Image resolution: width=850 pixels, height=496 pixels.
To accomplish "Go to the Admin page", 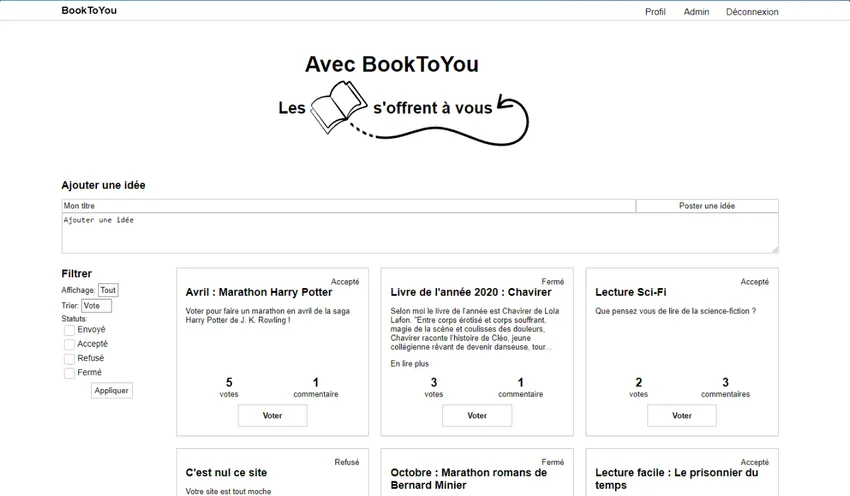I will [696, 12].
